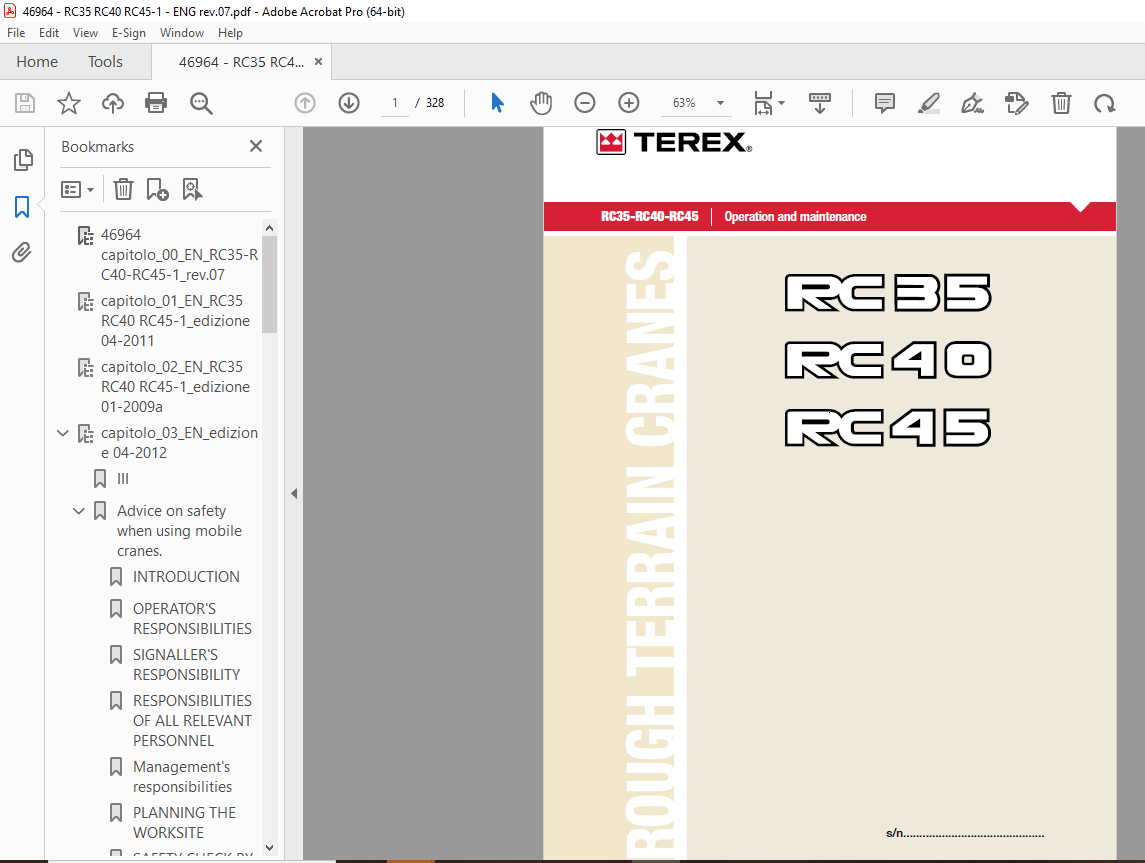The height and width of the screenshot is (863, 1145).
Task: Activate the Hand pan tool
Action: (541, 103)
